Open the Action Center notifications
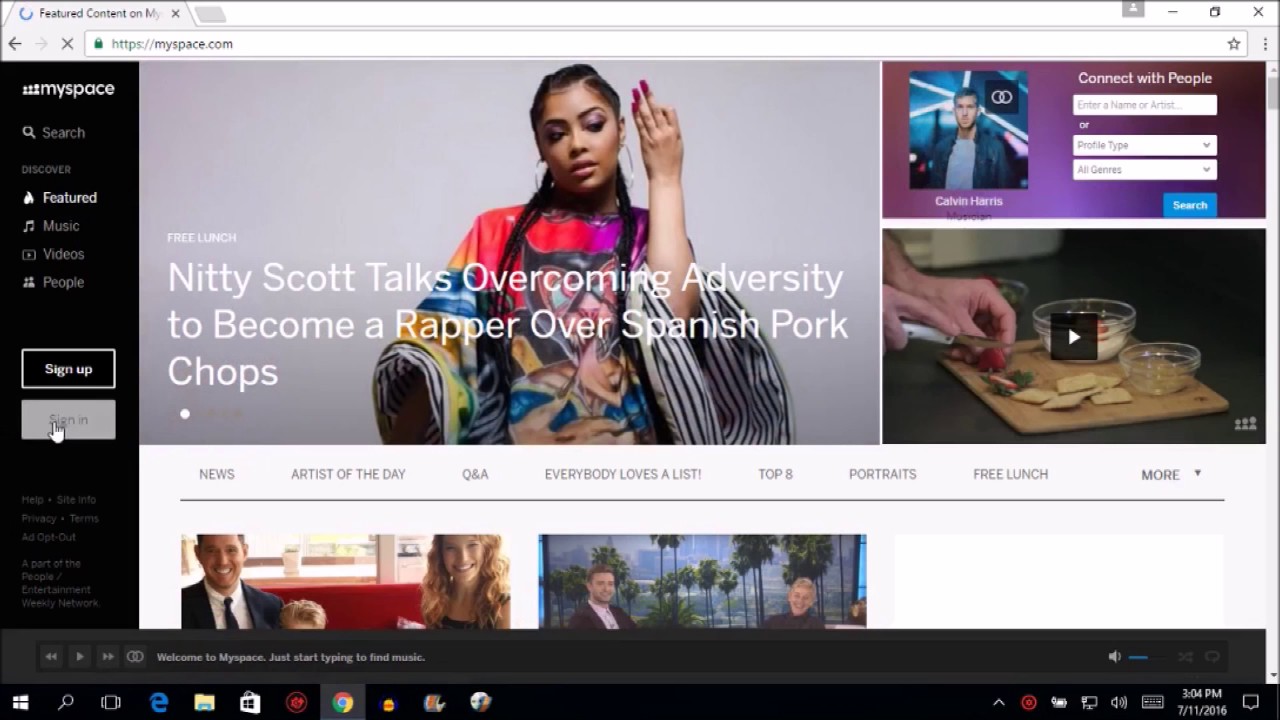 1250,702
